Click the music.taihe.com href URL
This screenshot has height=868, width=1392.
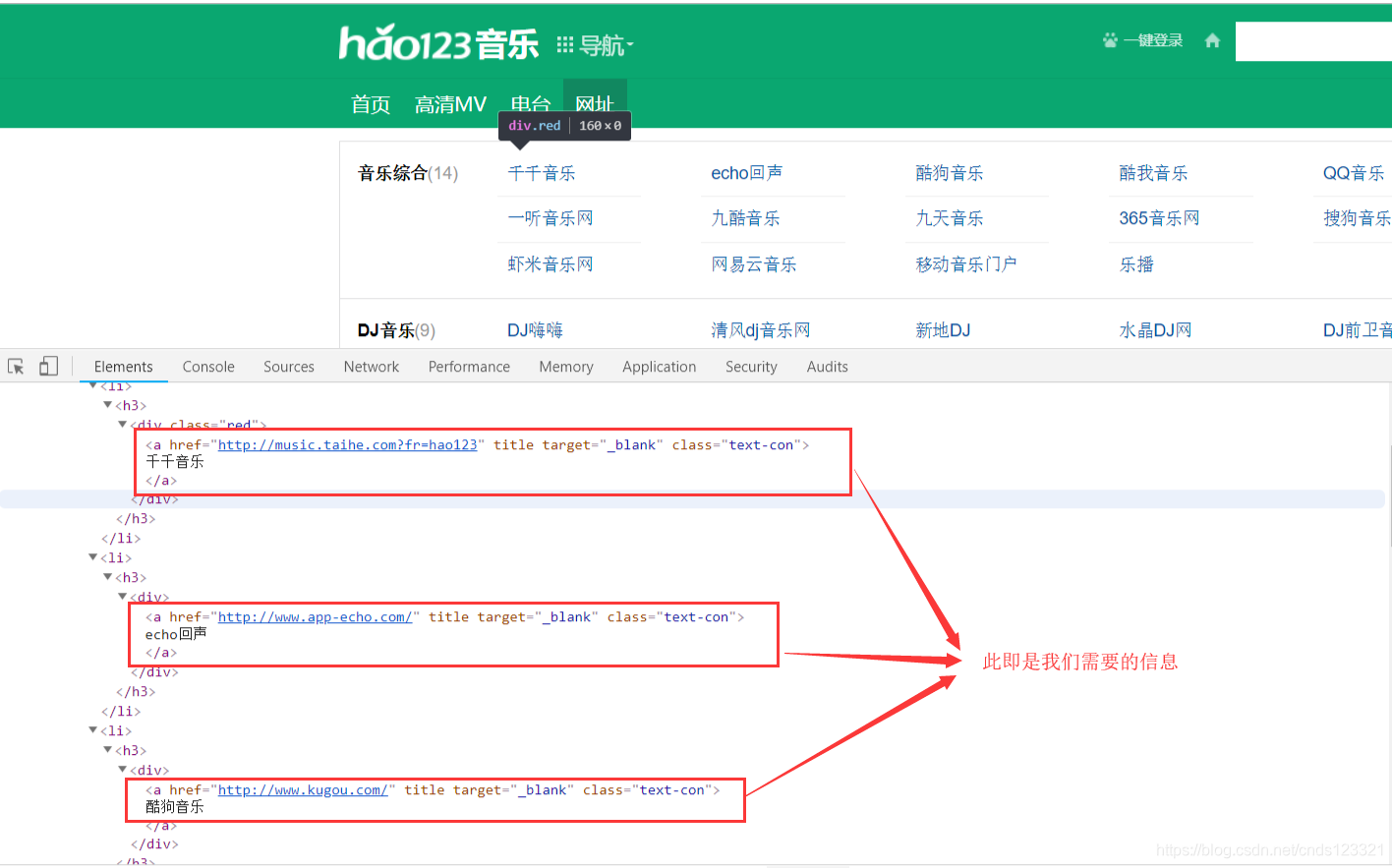[347, 445]
